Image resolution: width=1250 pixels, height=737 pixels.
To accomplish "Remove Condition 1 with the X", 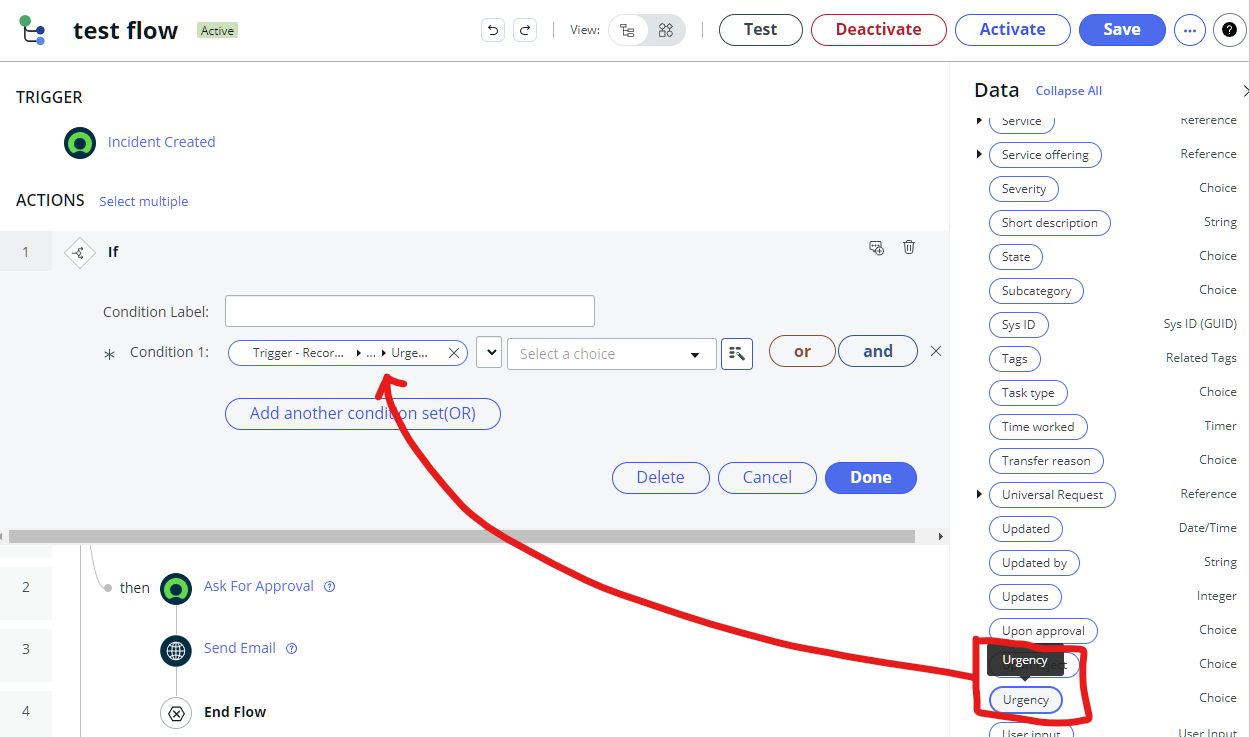I will pos(936,351).
